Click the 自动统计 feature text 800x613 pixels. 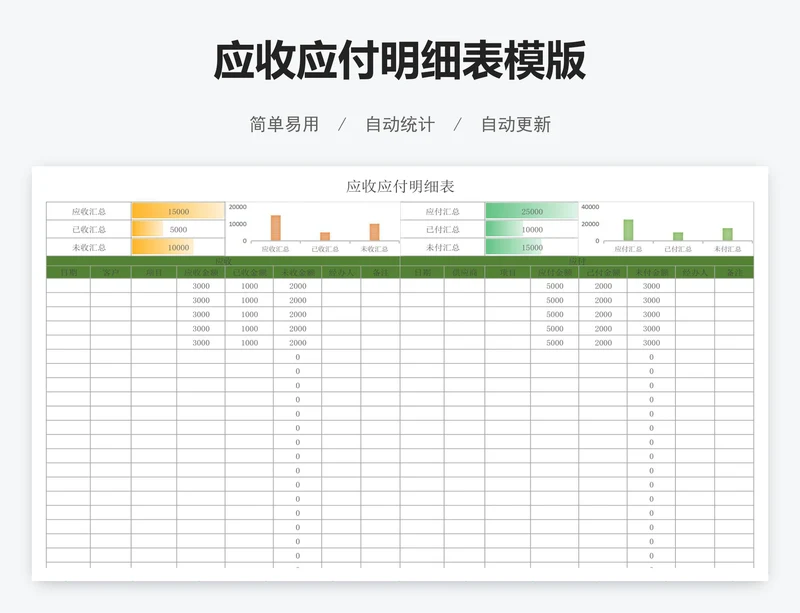tap(400, 125)
